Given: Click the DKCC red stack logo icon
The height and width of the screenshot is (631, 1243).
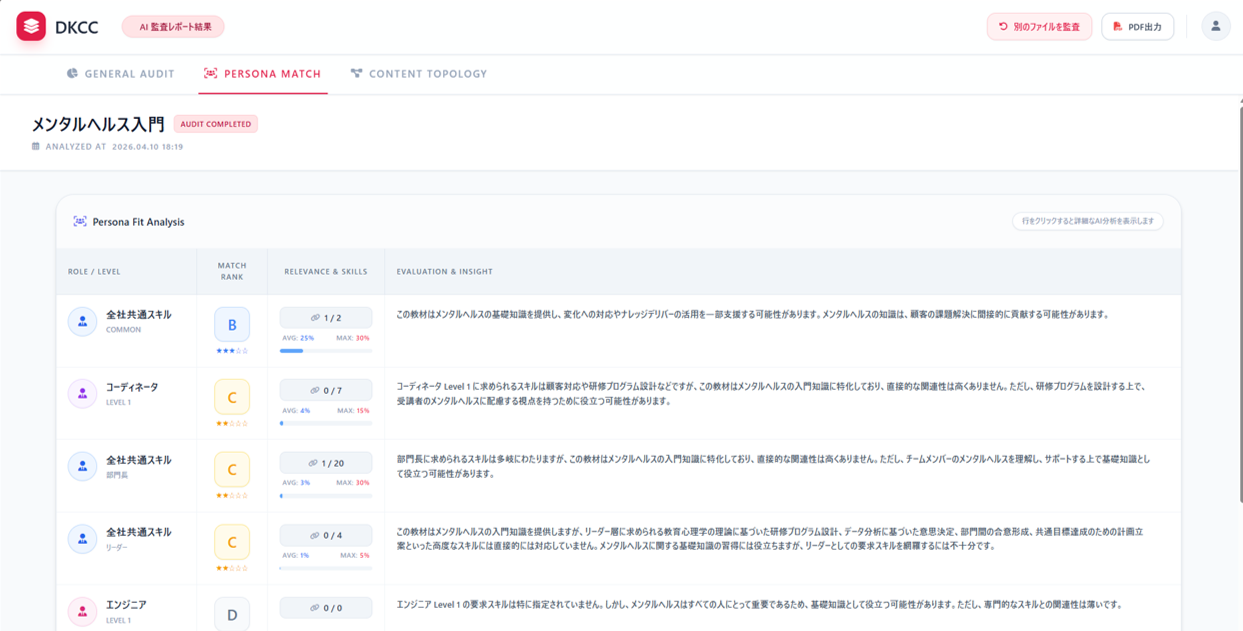Looking at the screenshot, I should [31, 26].
